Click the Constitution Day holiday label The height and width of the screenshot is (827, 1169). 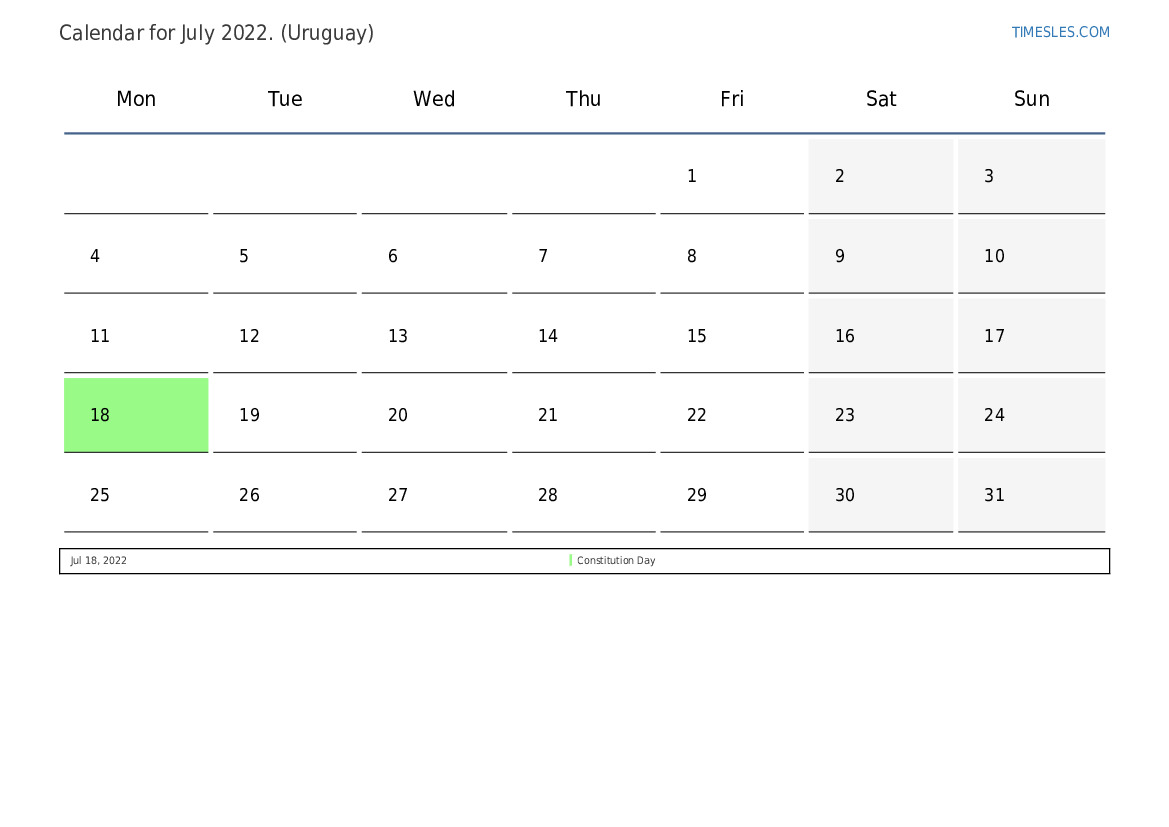[x=616, y=561]
